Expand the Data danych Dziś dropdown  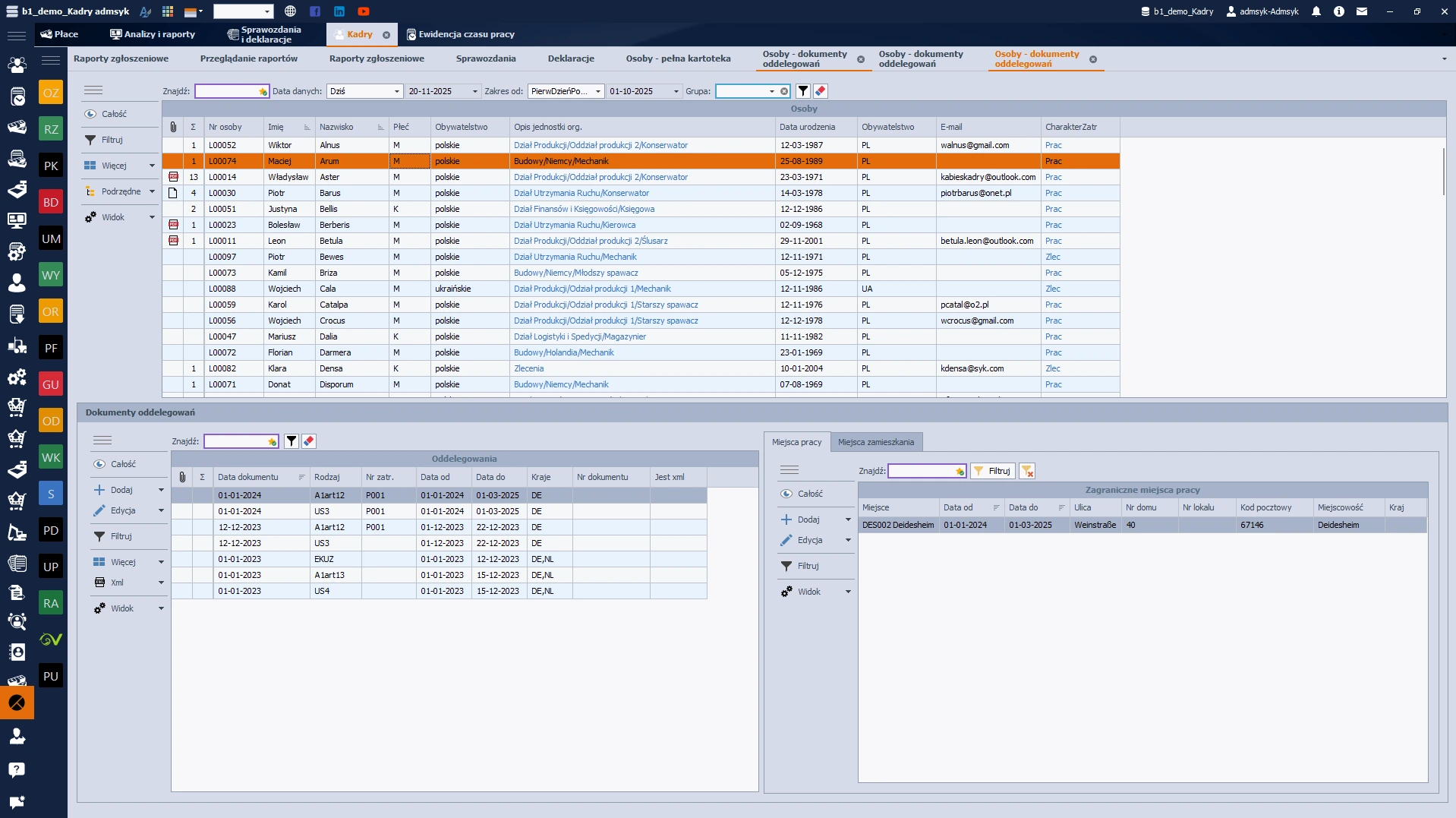(x=396, y=91)
